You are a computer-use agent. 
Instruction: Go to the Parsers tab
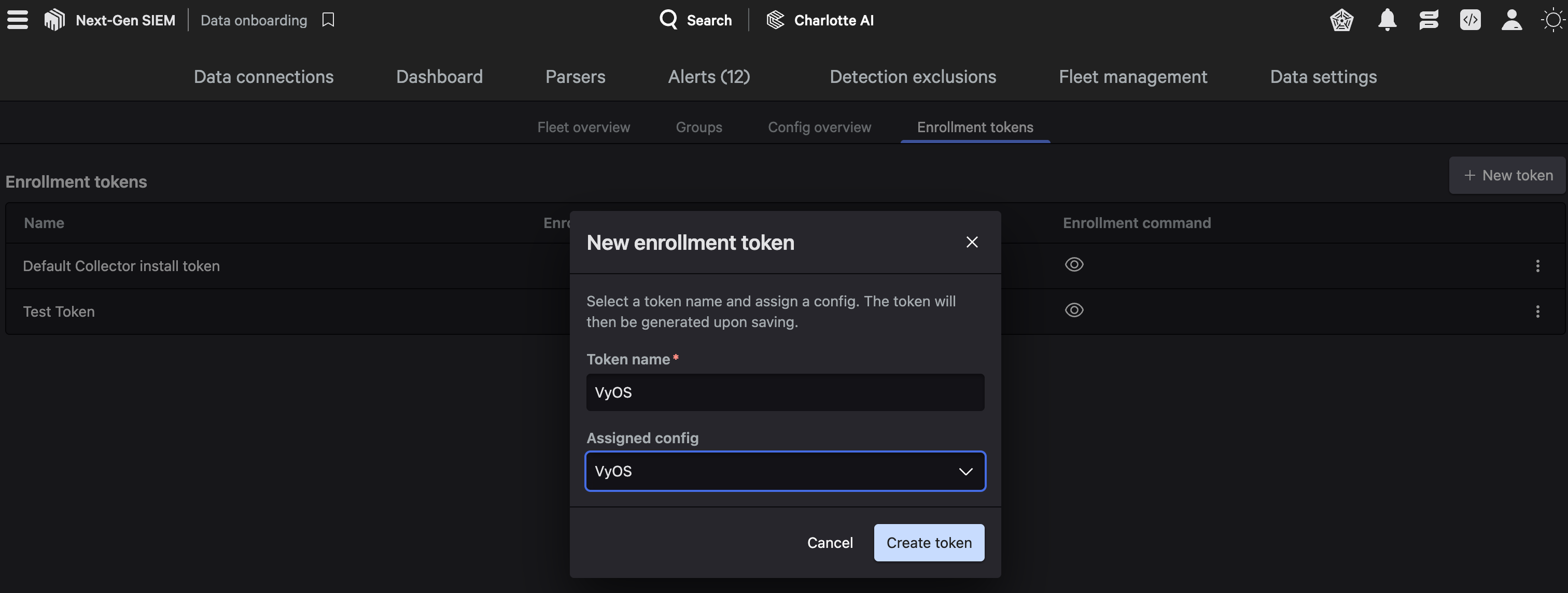(575, 77)
